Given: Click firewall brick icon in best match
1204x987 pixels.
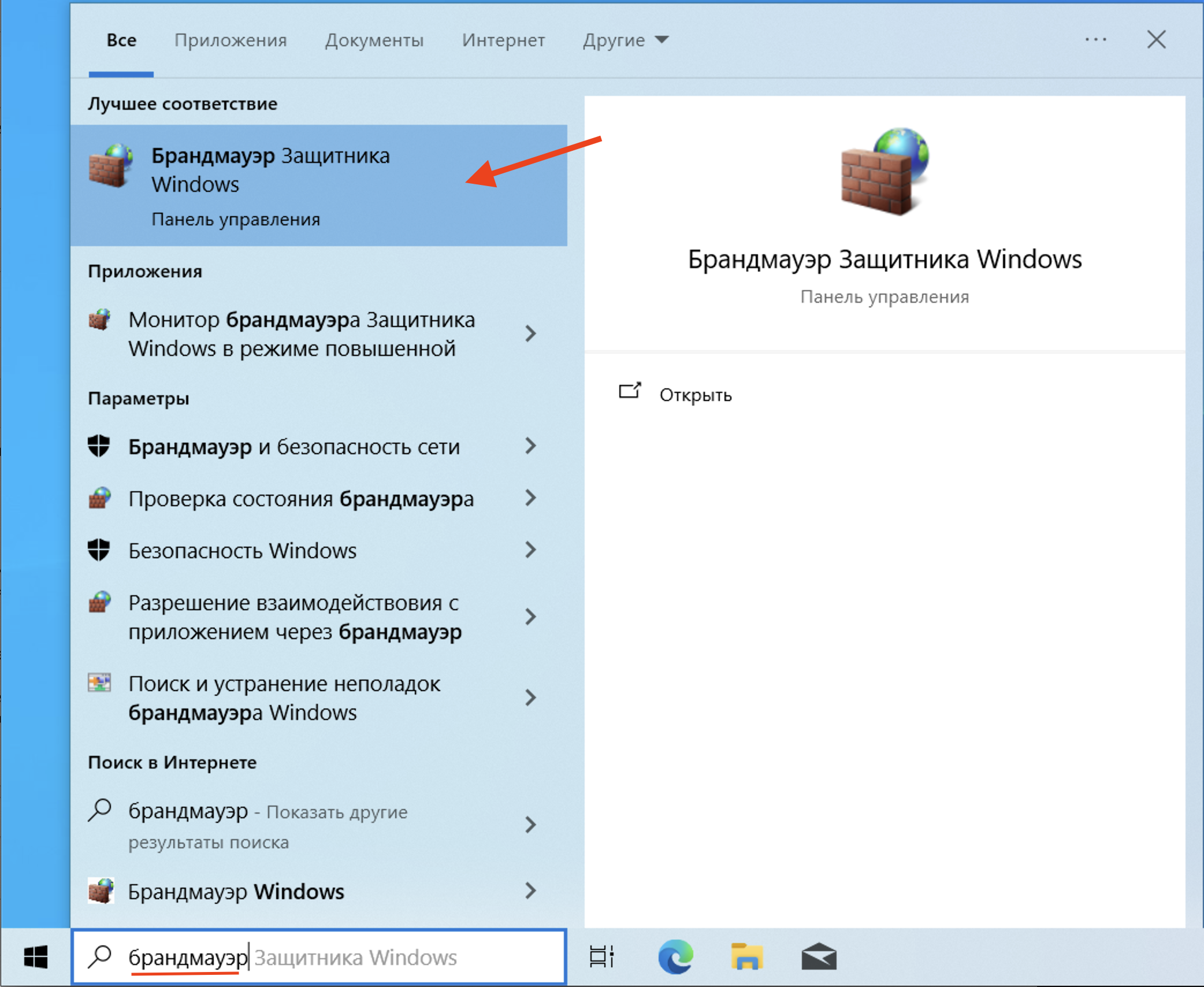Looking at the screenshot, I should click(x=110, y=165).
